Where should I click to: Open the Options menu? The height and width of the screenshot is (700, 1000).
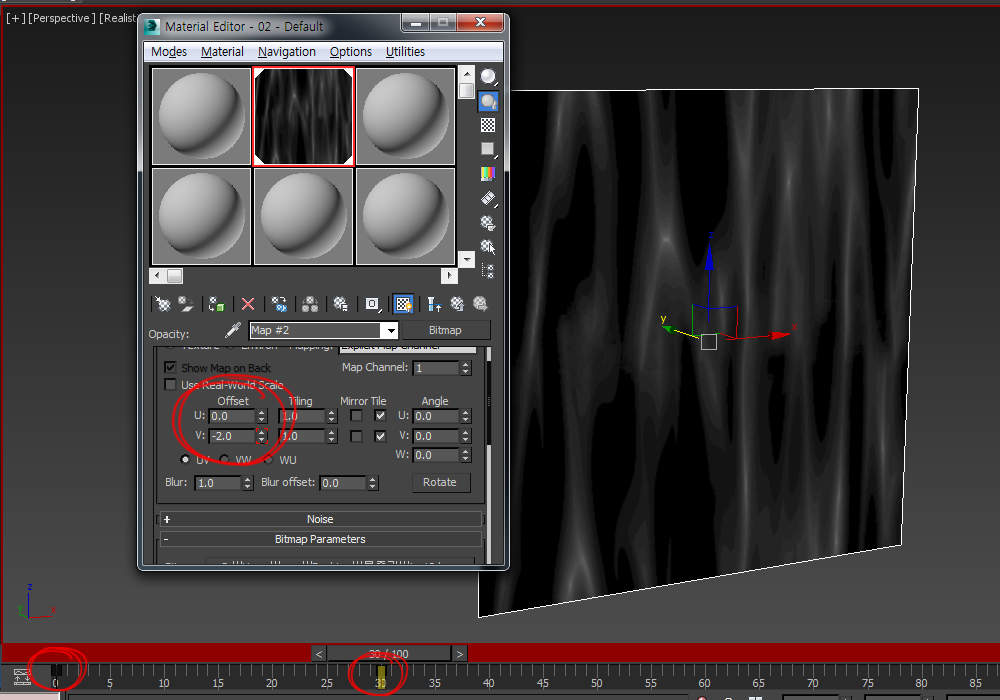(351, 52)
